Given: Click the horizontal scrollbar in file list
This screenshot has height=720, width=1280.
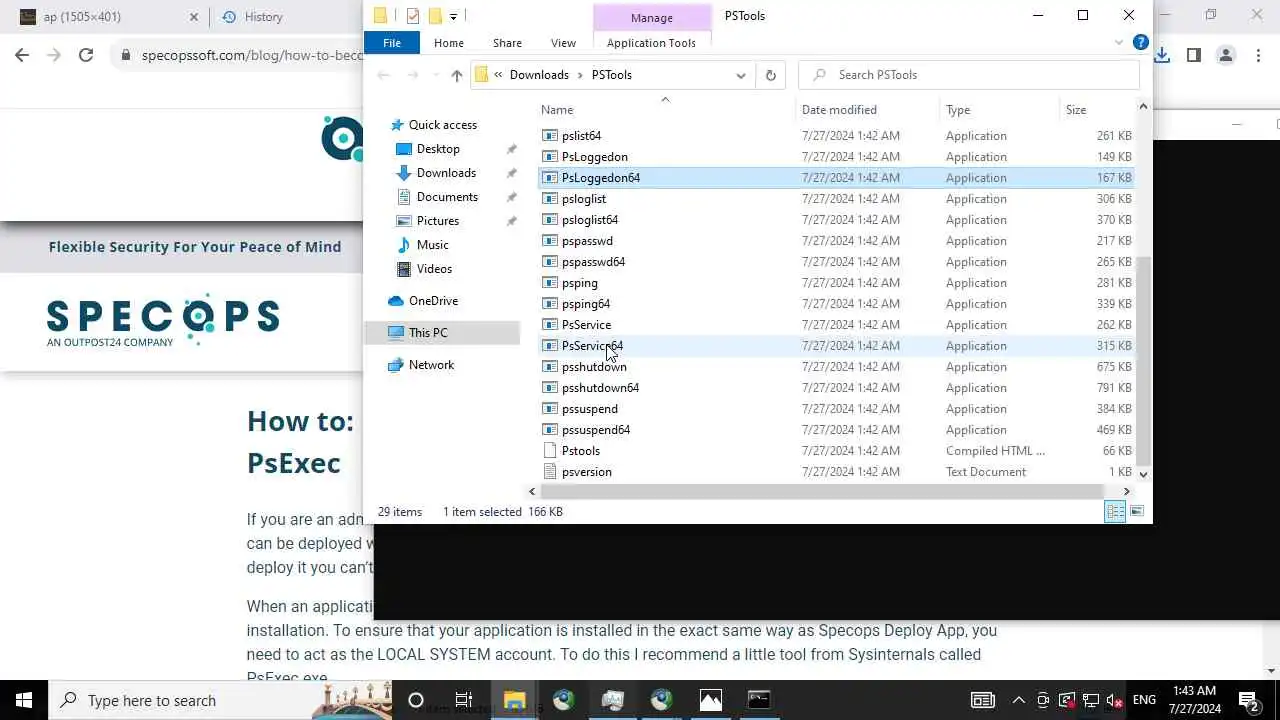Looking at the screenshot, I should (x=820, y=491).
